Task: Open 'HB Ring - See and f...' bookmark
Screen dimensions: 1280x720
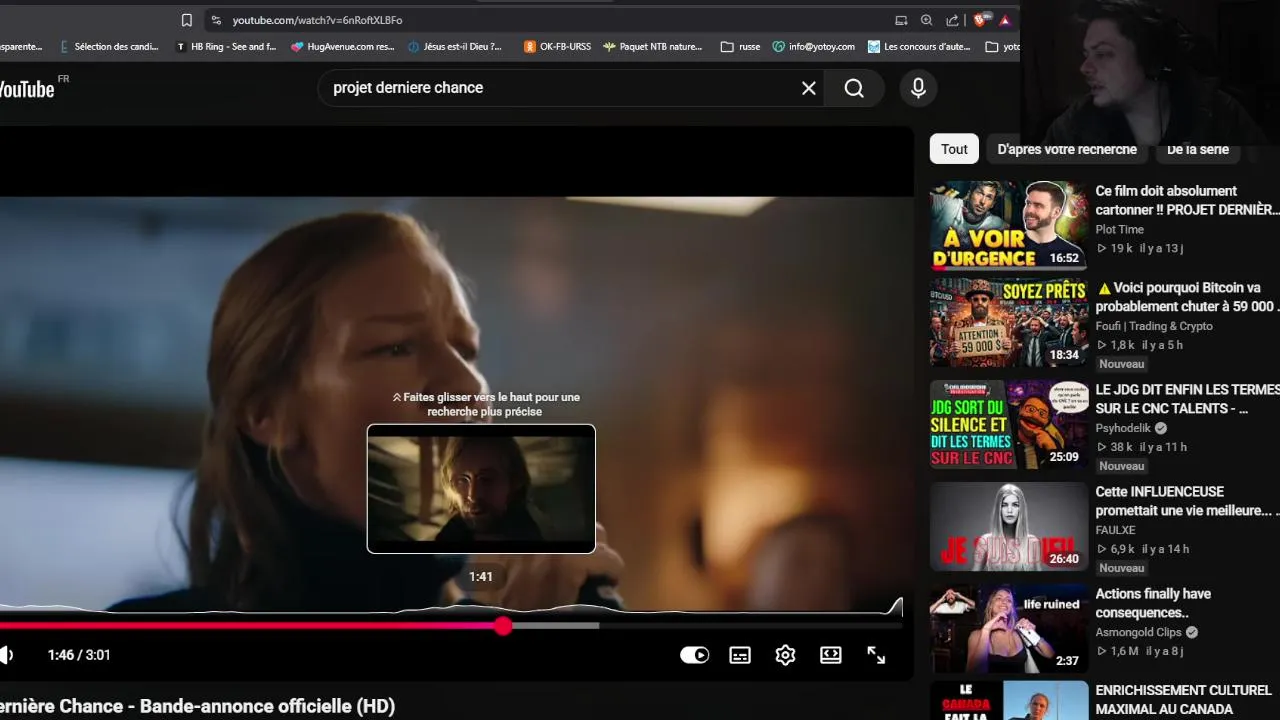Action: (226, 47)
